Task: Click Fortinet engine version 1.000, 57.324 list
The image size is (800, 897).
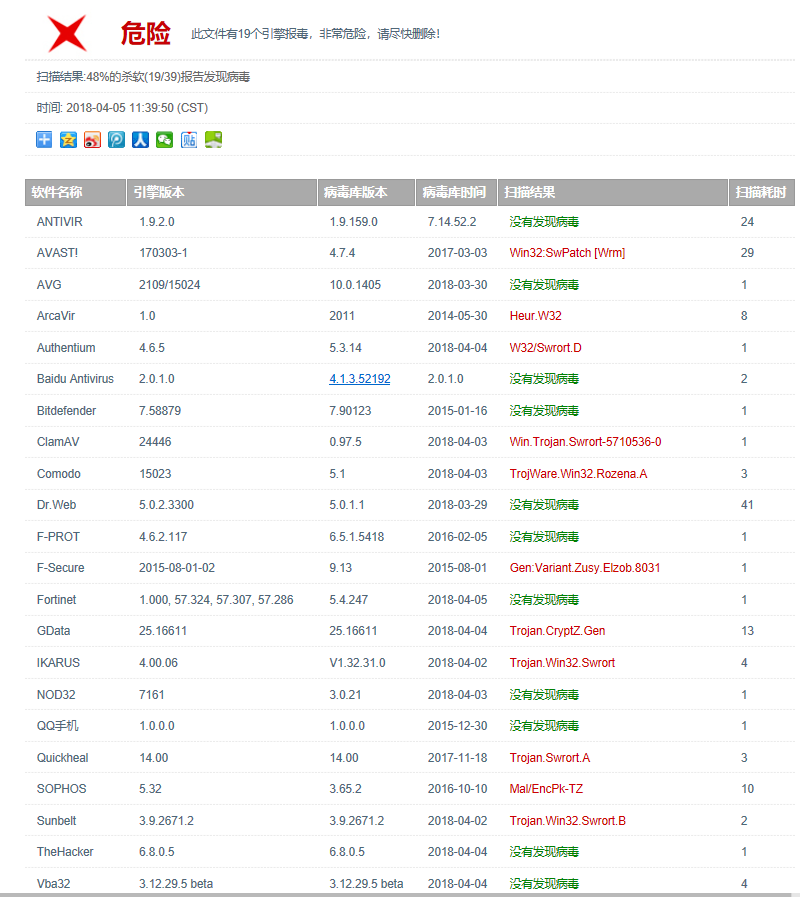Action: point(216,600)
